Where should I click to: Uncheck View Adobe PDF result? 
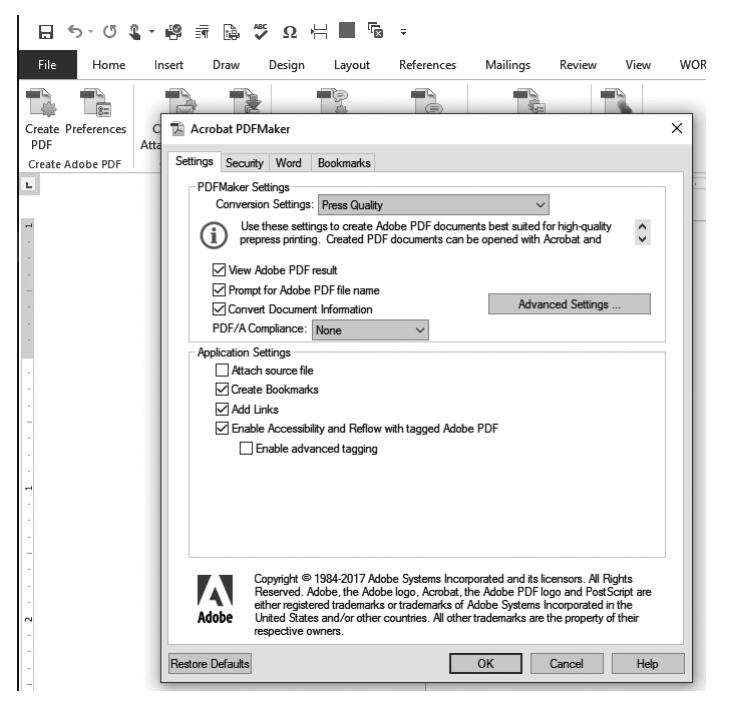[x=220, y=270]
